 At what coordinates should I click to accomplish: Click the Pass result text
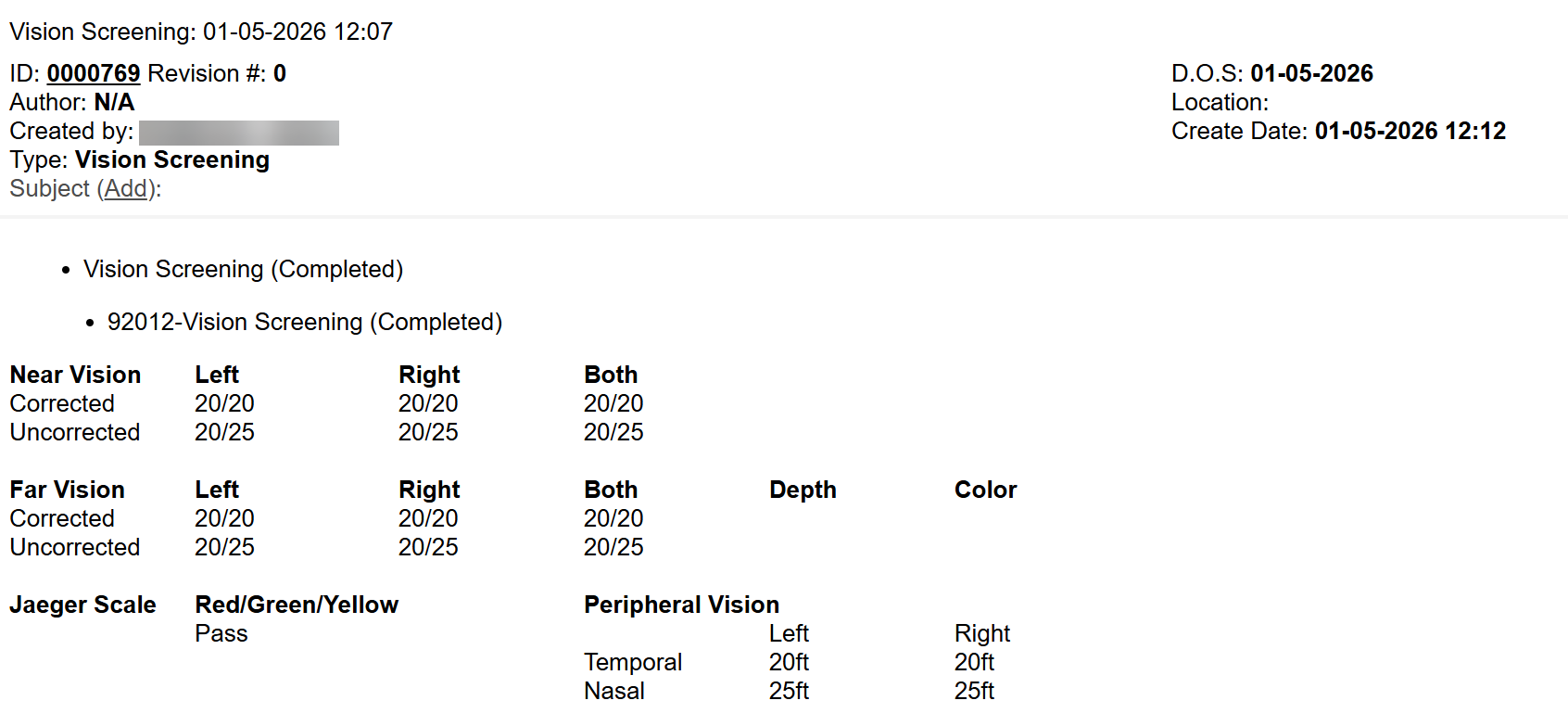coord(221,633)
